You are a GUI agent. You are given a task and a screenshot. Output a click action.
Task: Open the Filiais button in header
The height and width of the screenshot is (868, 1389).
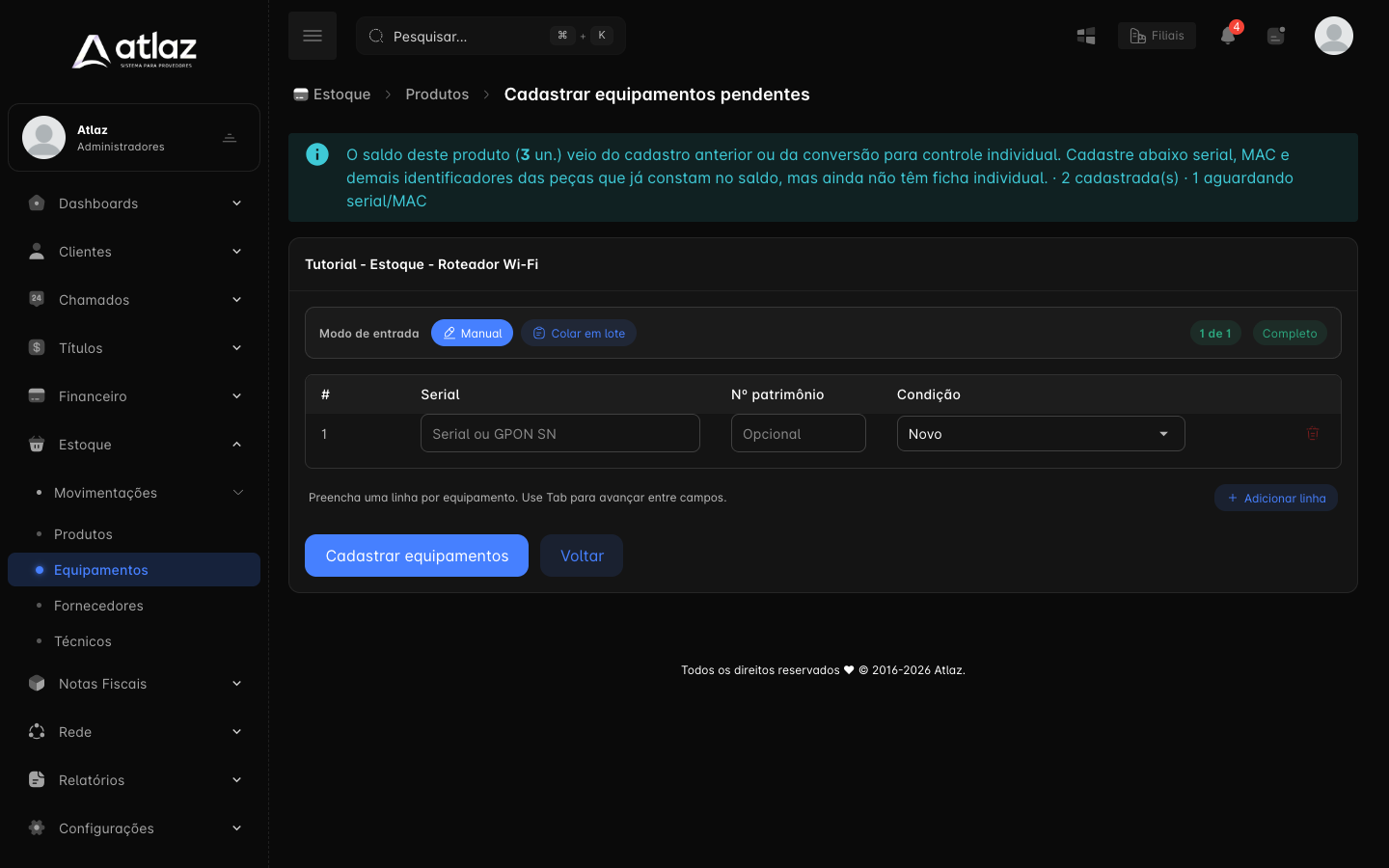pos(1157,36)
